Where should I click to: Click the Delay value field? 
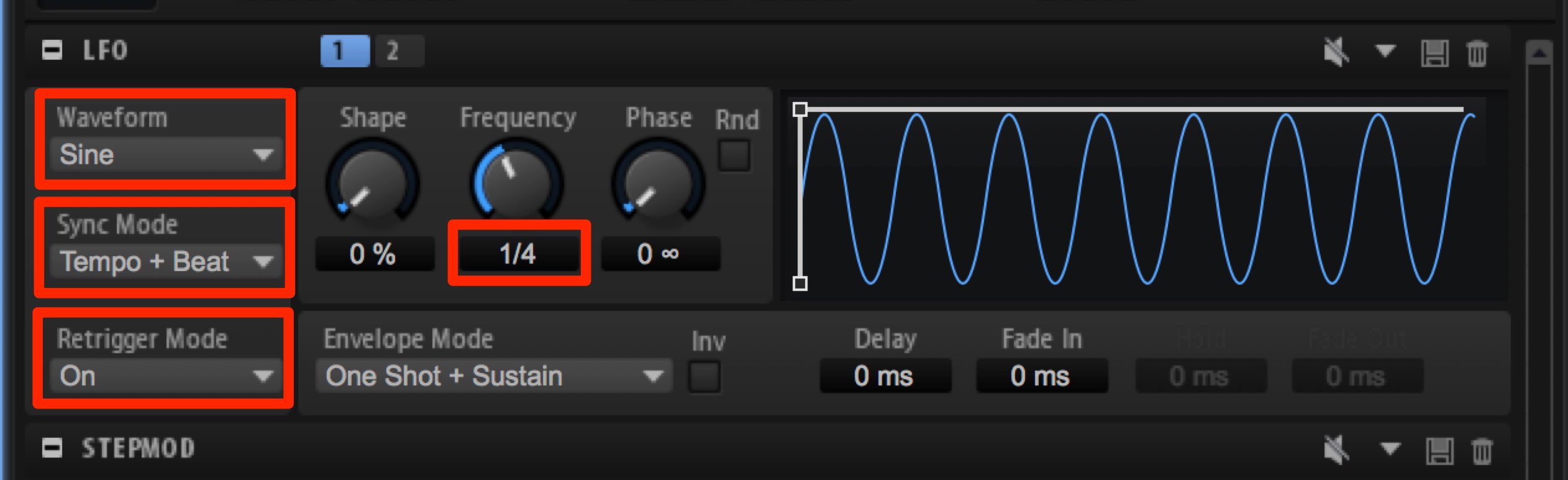[885, 376]
